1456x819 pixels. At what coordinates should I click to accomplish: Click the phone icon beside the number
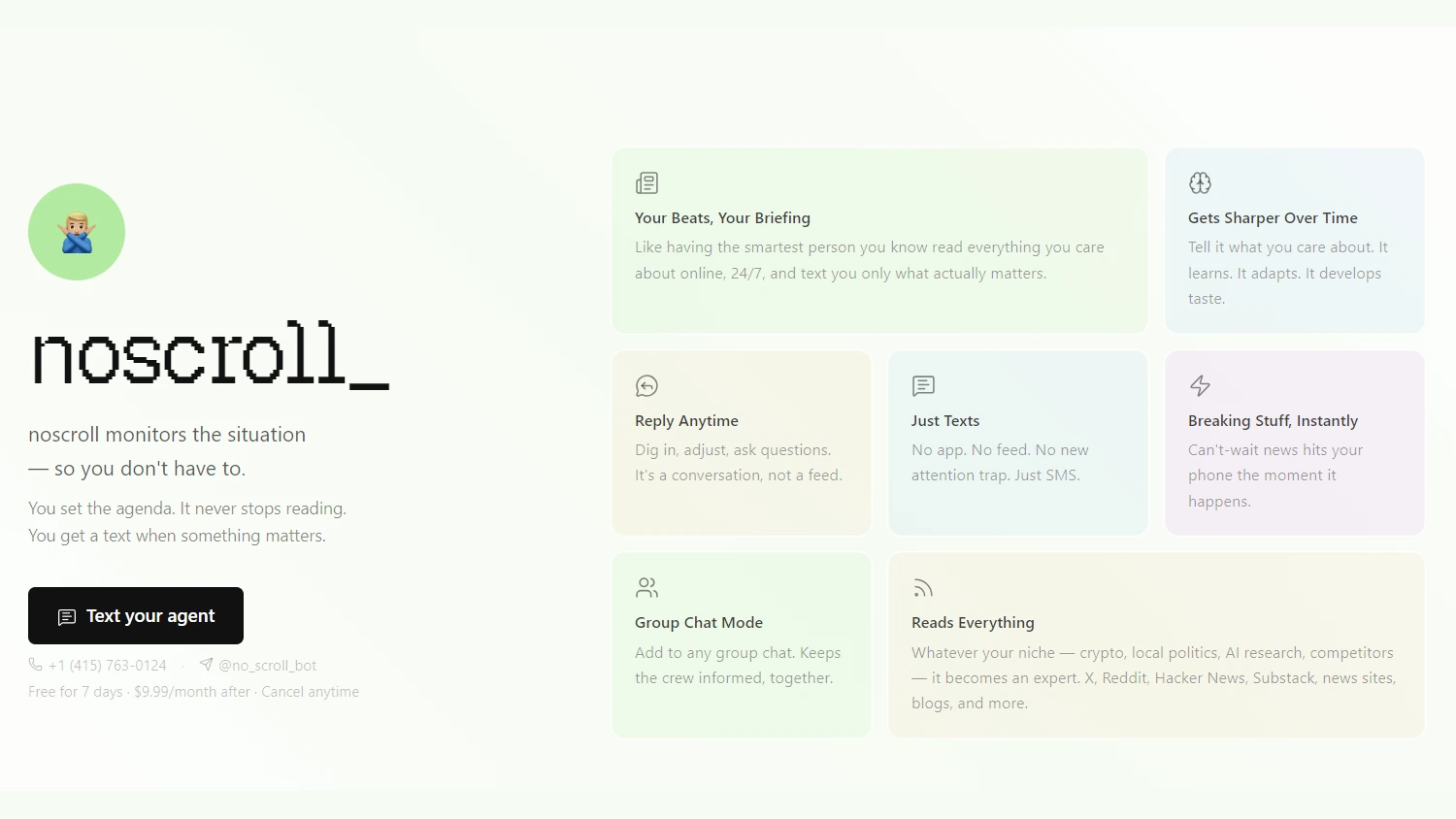pyautogui.click(x=36, y=665)
